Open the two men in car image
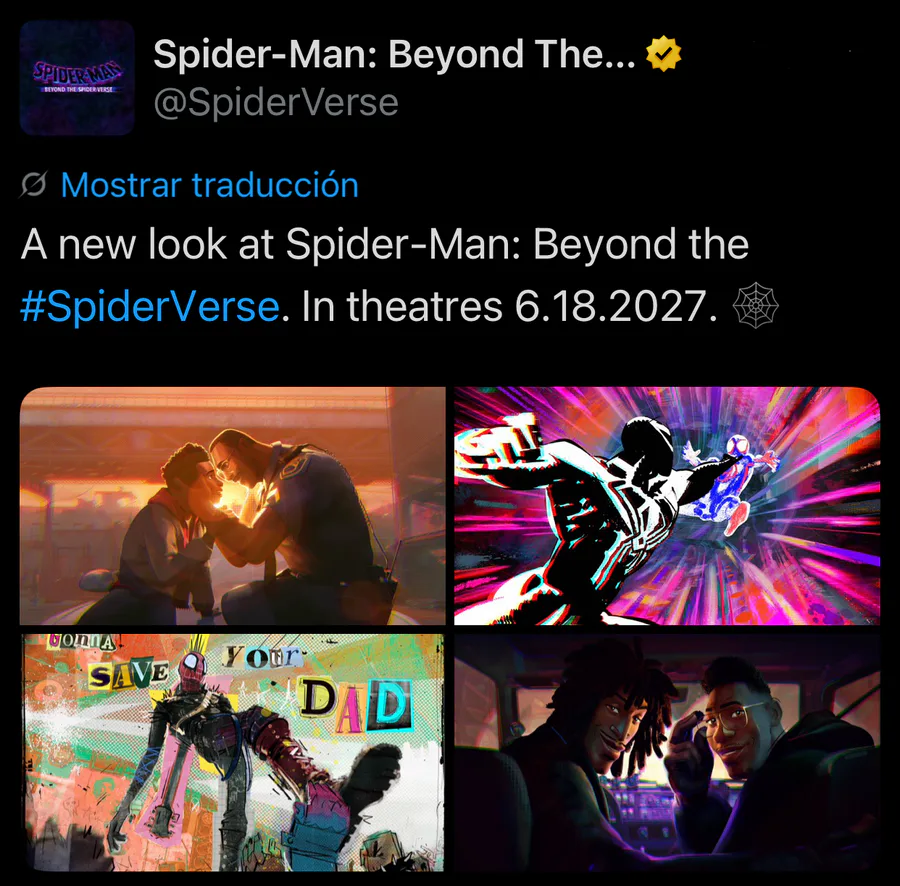The image size is (900, 886). pos(667,752)
